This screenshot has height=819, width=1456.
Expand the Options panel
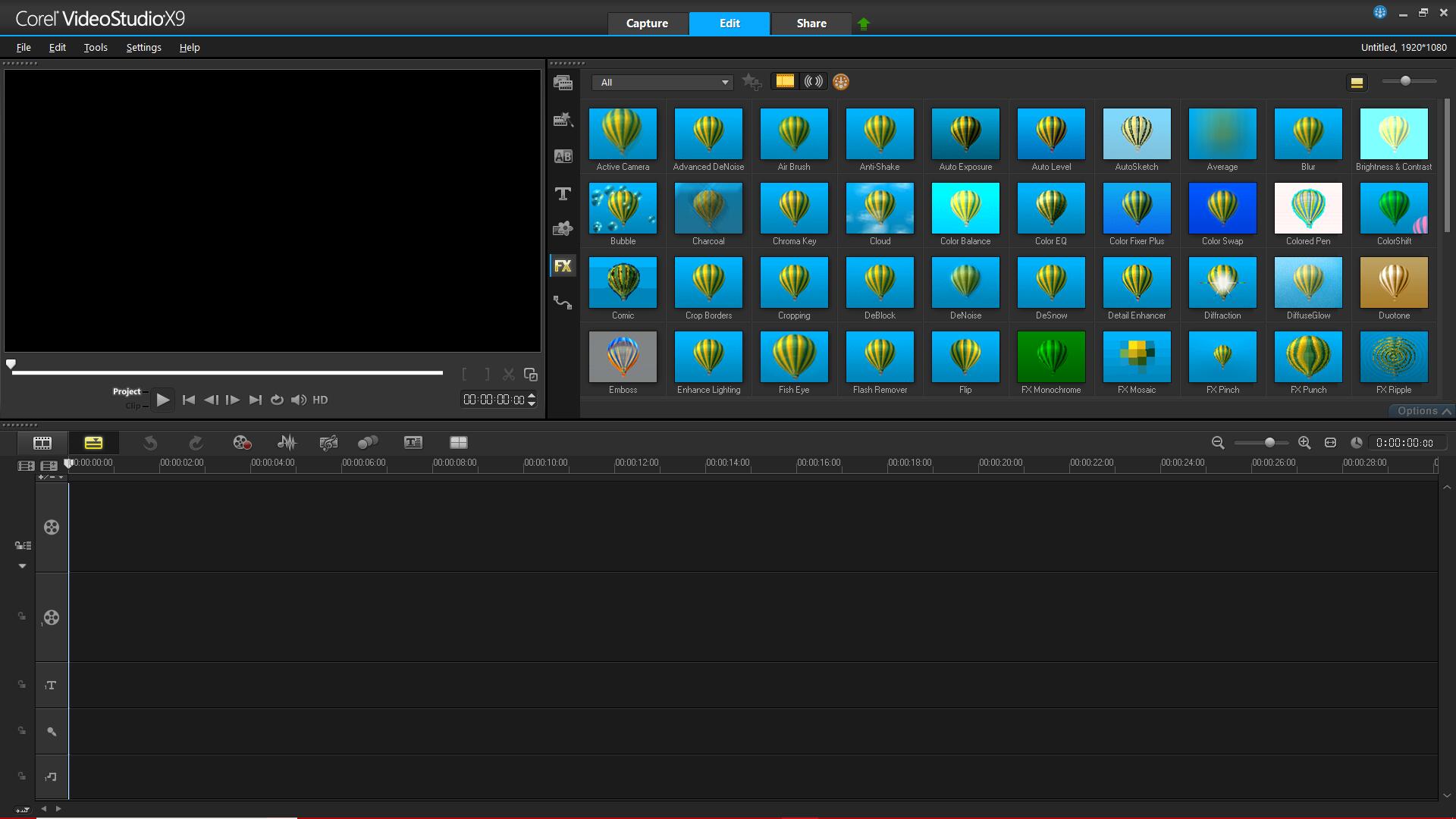tap(1423, 411)
